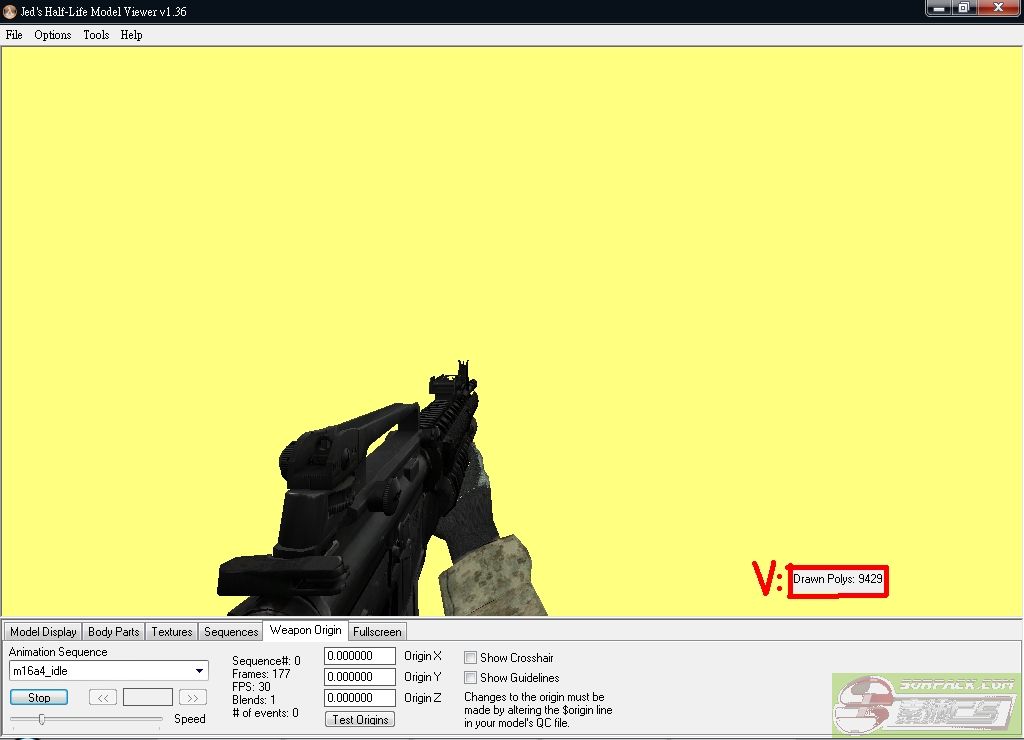Viewport: 1024px width, 740px height.
Task: Click the frame number field
Action: coord(148,698)
